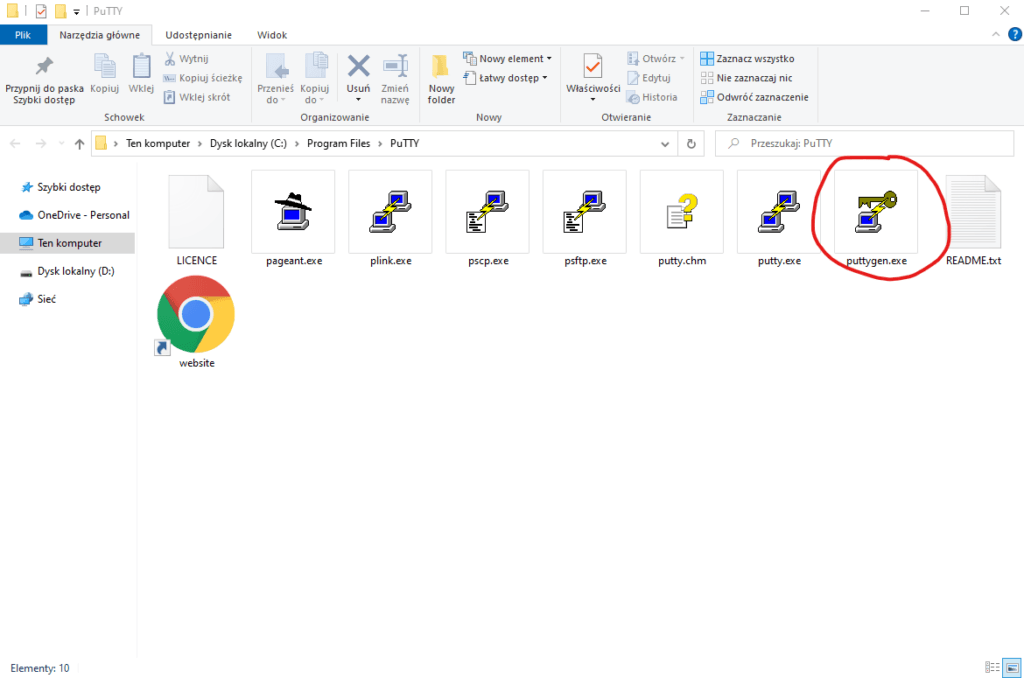Open the recent locations dropdown arrow
This screenshot has height=678, width=1024.
pyautogui.click(x=61, y=144)
